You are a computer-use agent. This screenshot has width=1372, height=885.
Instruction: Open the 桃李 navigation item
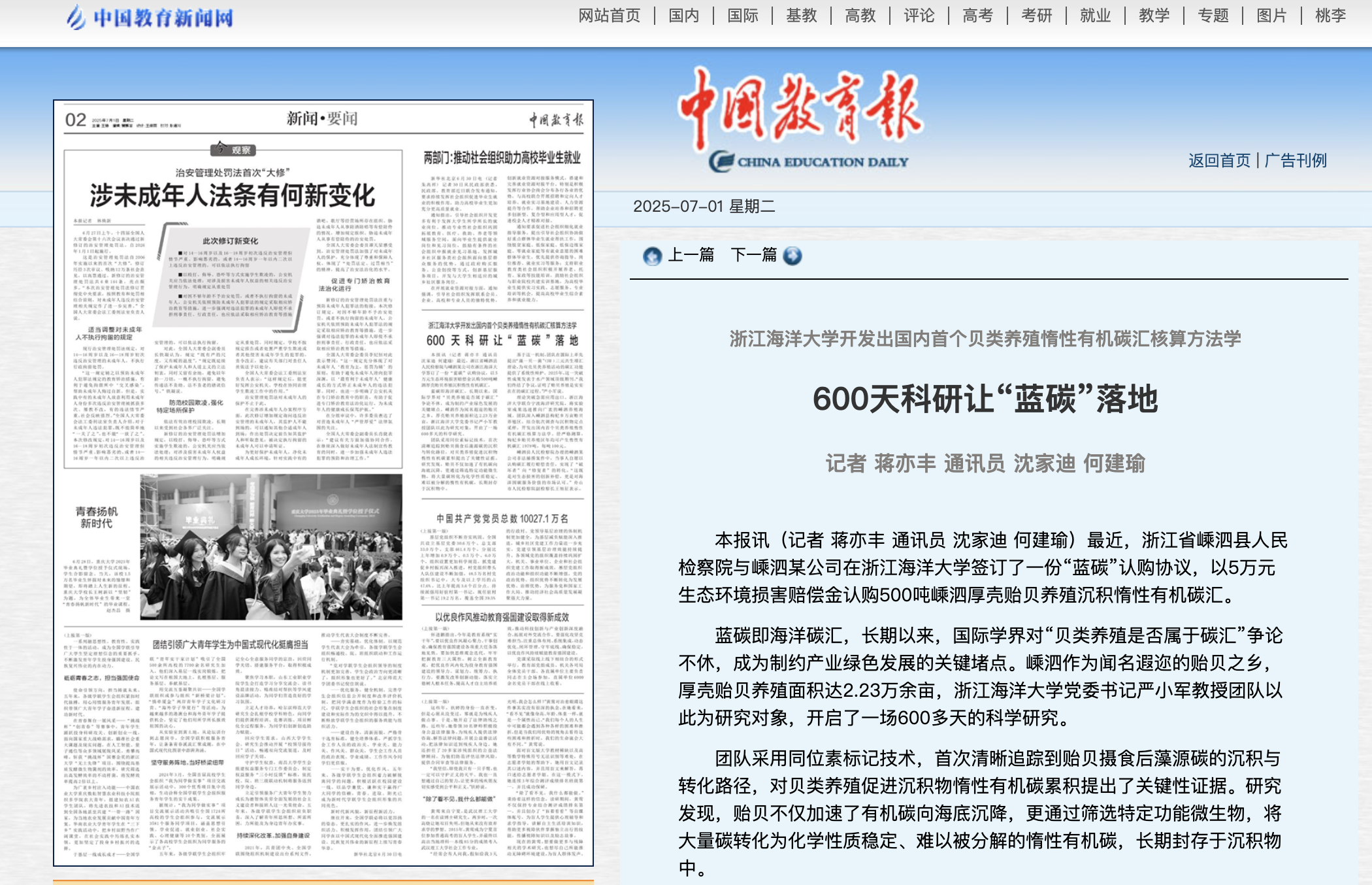[x=1331, y=15]
